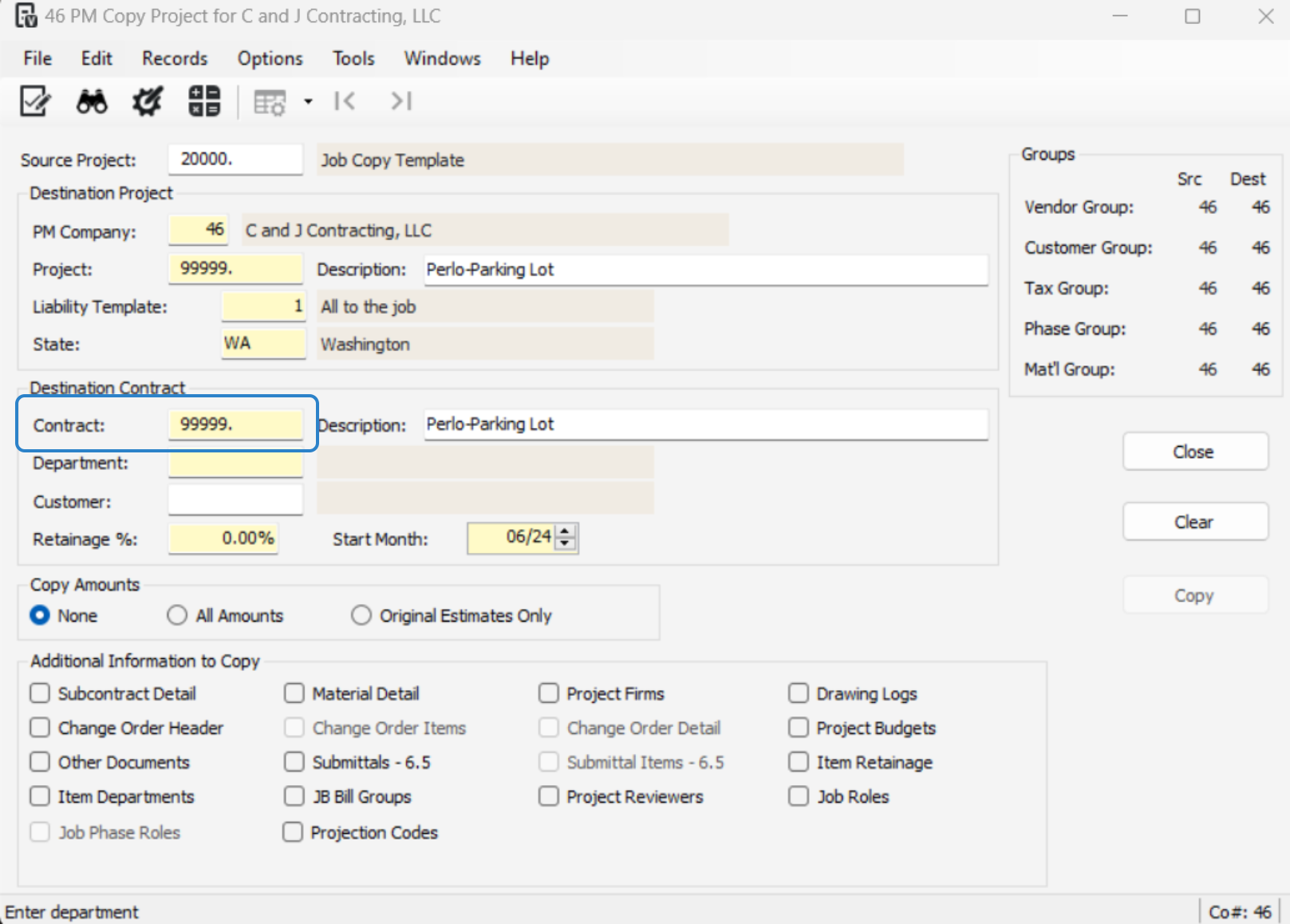Check the Projection Codes checkbox
This screenshot has height=924, width=1290.
click(x=293, y=831)
